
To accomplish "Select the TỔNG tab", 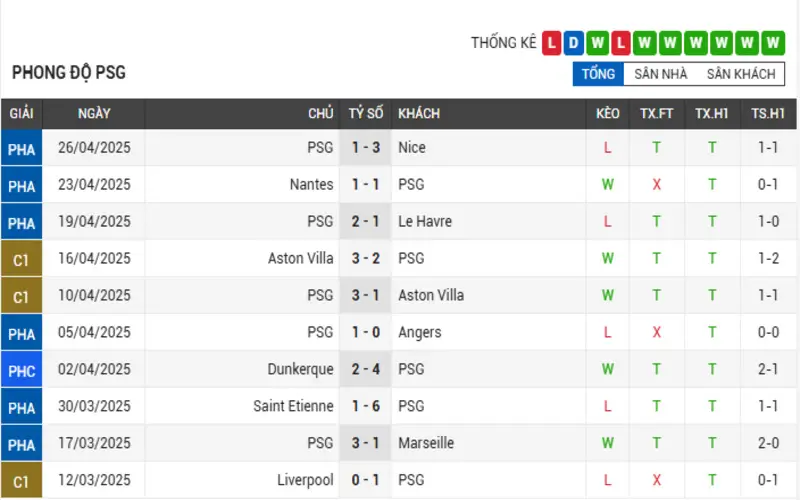I will pyautogui.click(x=598, y=74).
